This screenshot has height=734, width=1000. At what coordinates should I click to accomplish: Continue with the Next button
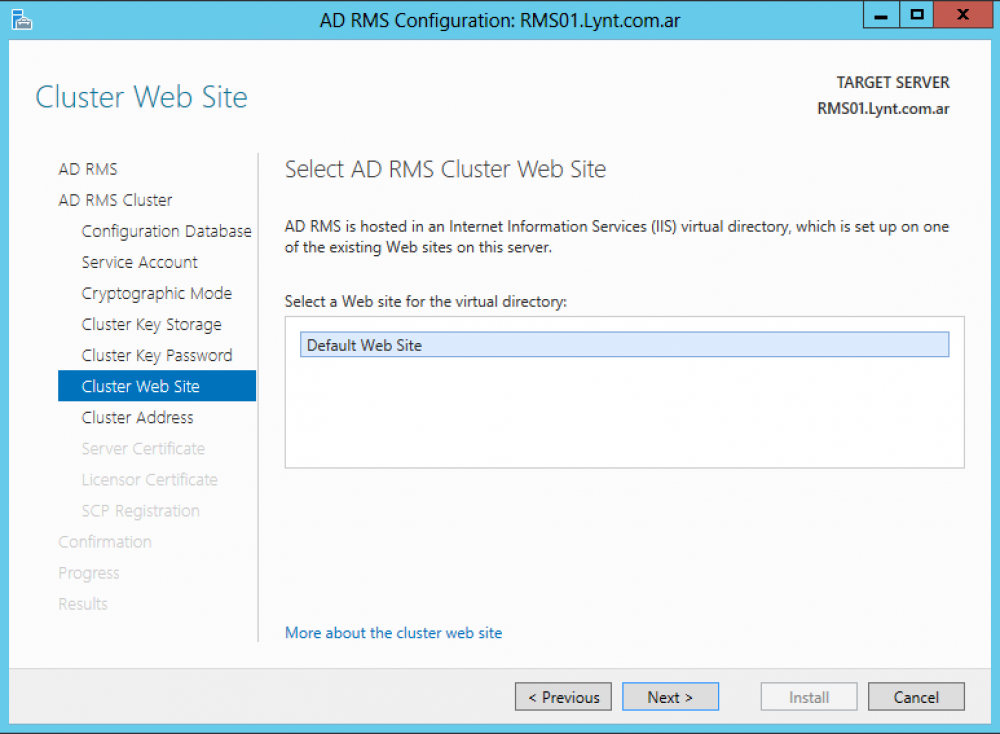coord(670,697)
